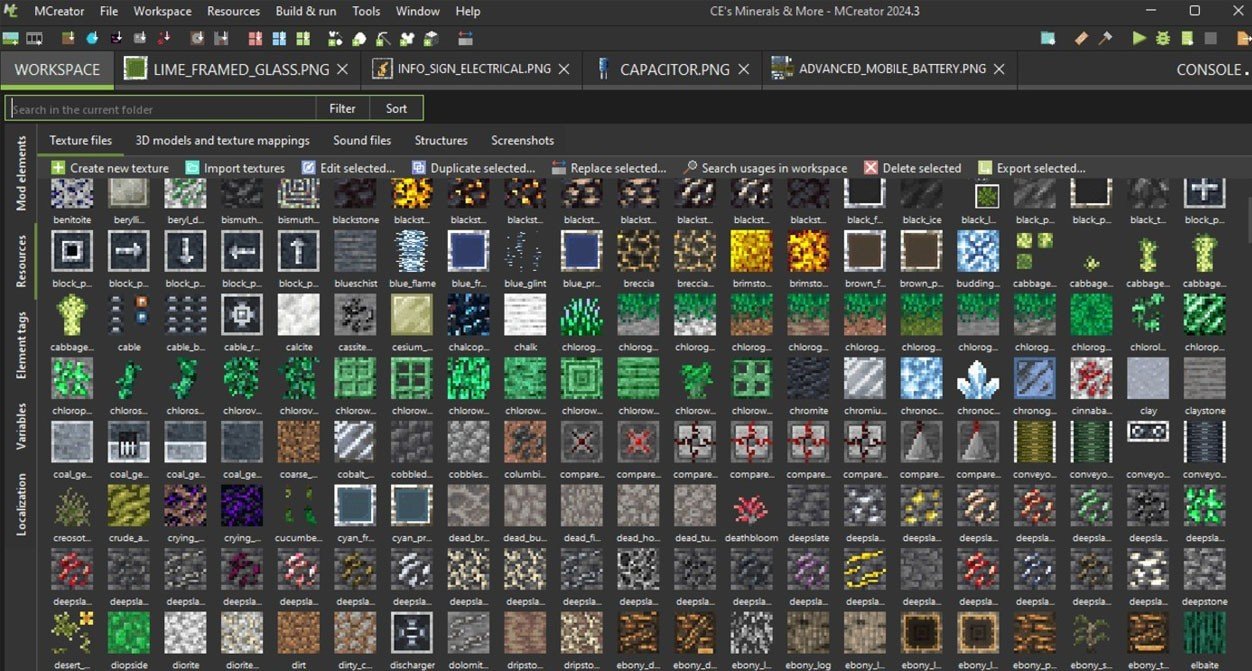Click the import structure floppy disk icon
Image resolution: width=1252 pixels, height=671 pixels.
tap(221, 39)
